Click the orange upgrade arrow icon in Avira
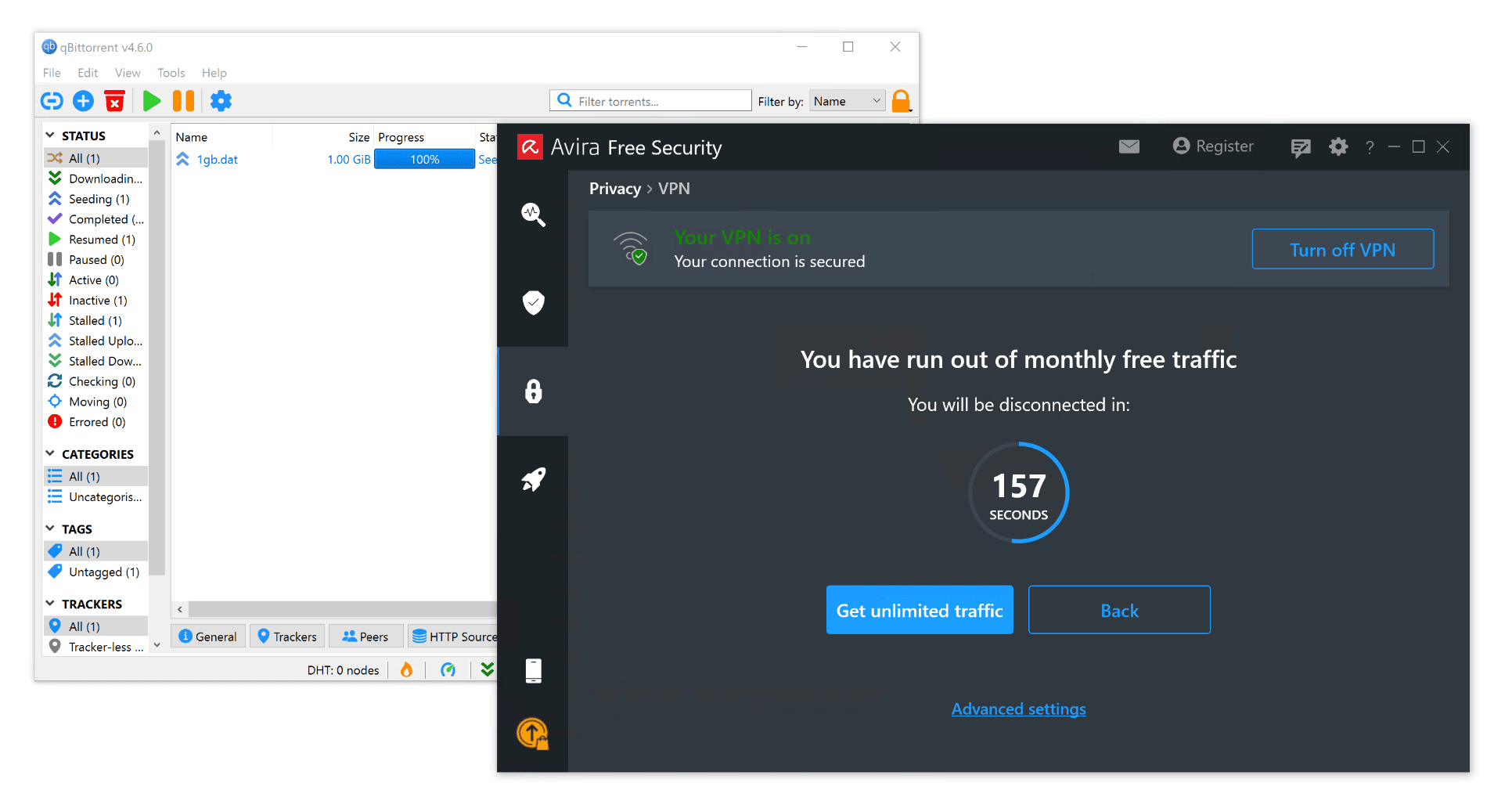 [x=533, y=734]
